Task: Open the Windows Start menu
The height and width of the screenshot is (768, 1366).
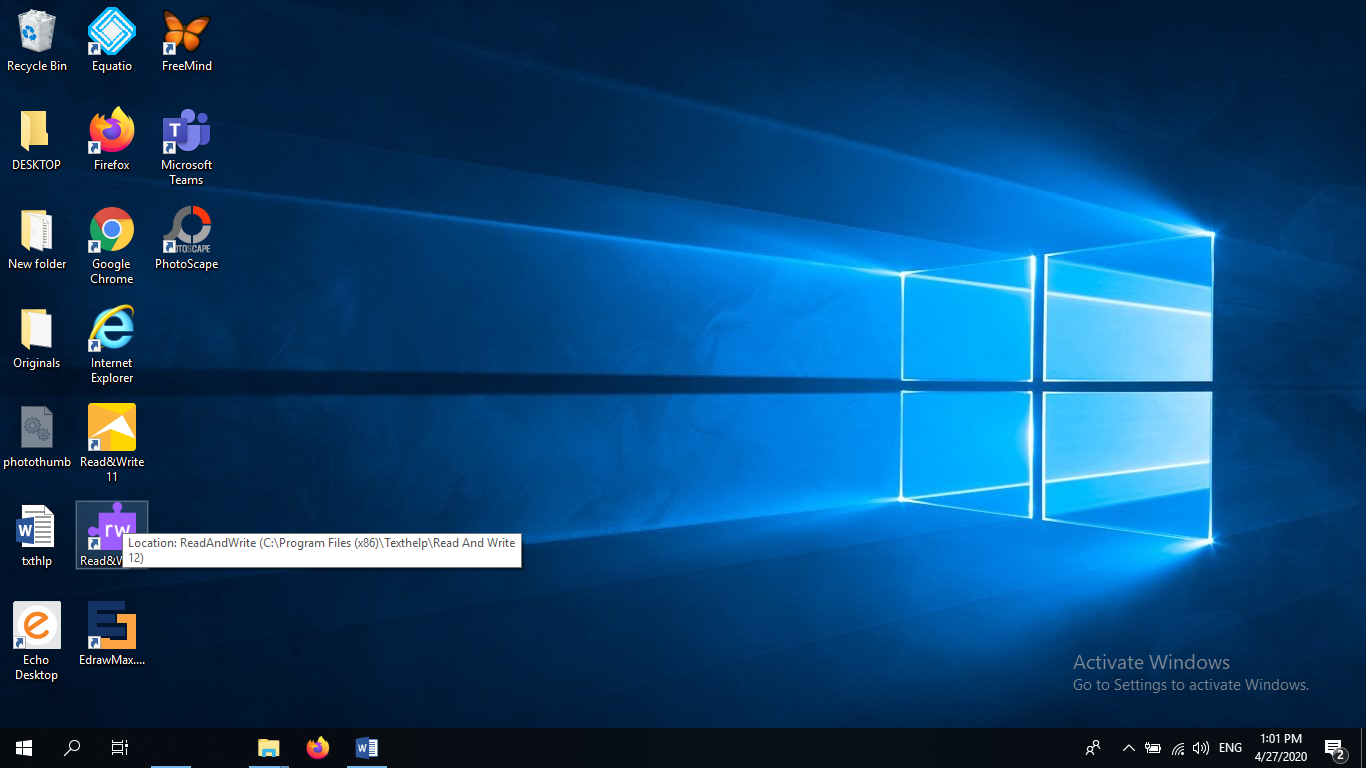Action: 24,748
